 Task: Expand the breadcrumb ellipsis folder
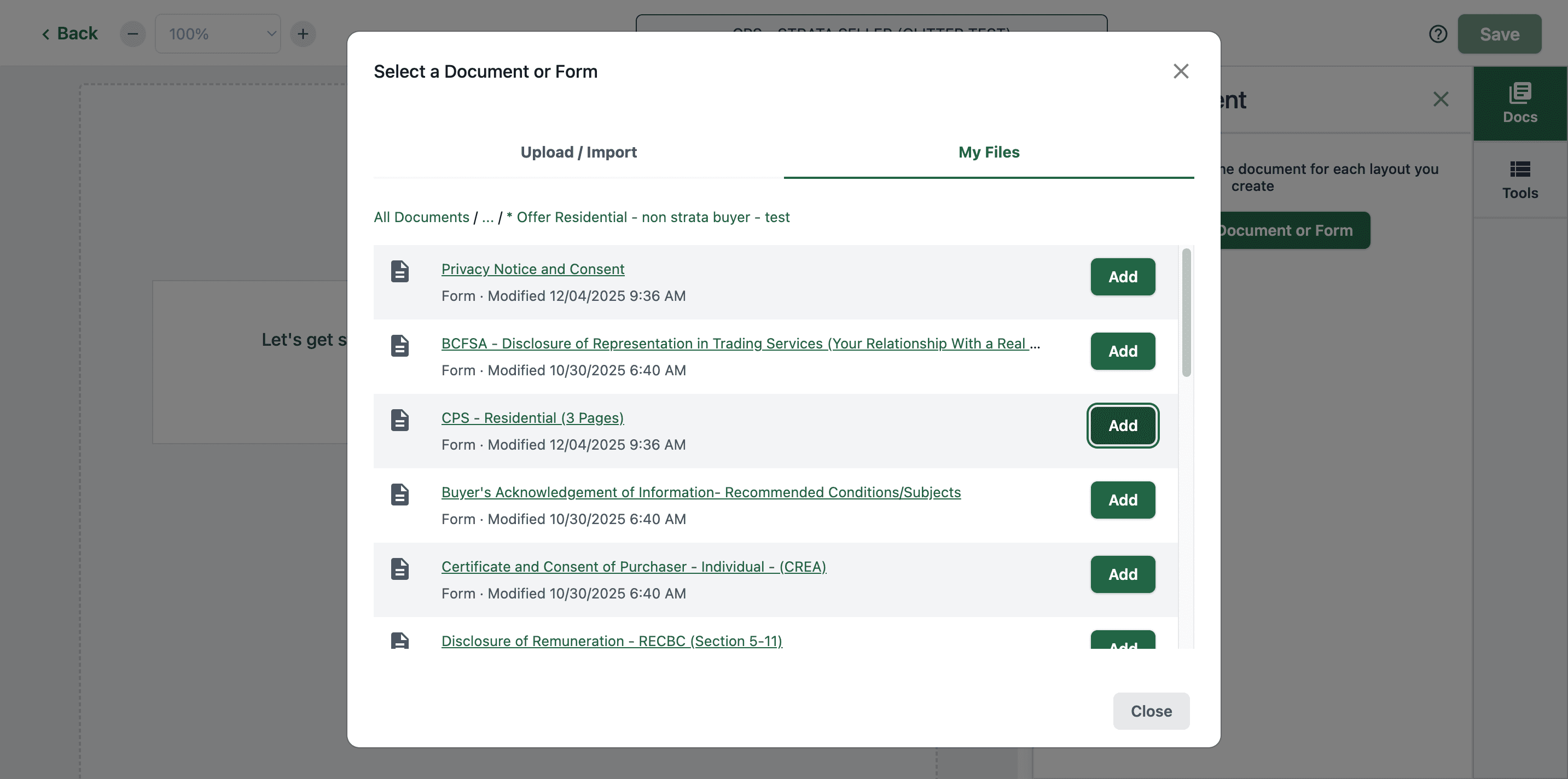click(487, 217)
